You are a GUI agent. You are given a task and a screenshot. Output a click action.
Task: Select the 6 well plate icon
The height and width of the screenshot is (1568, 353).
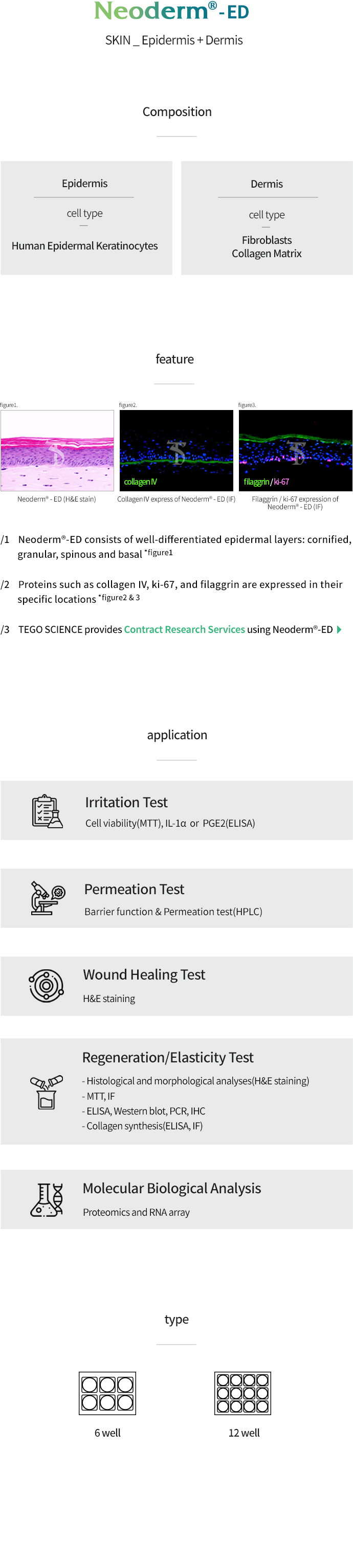tap(107, 1393)
